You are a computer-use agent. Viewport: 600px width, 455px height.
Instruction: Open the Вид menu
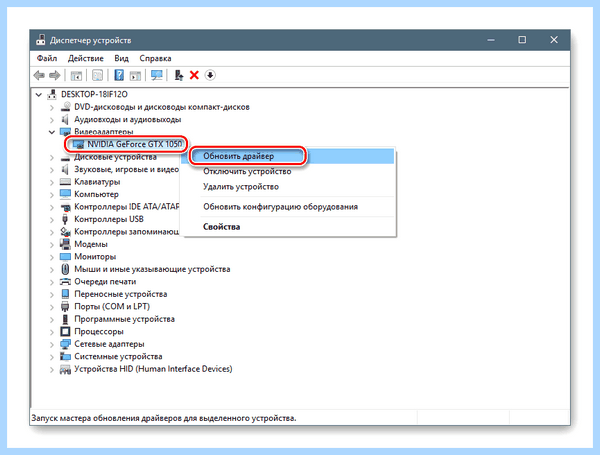(x=121, y=59)
